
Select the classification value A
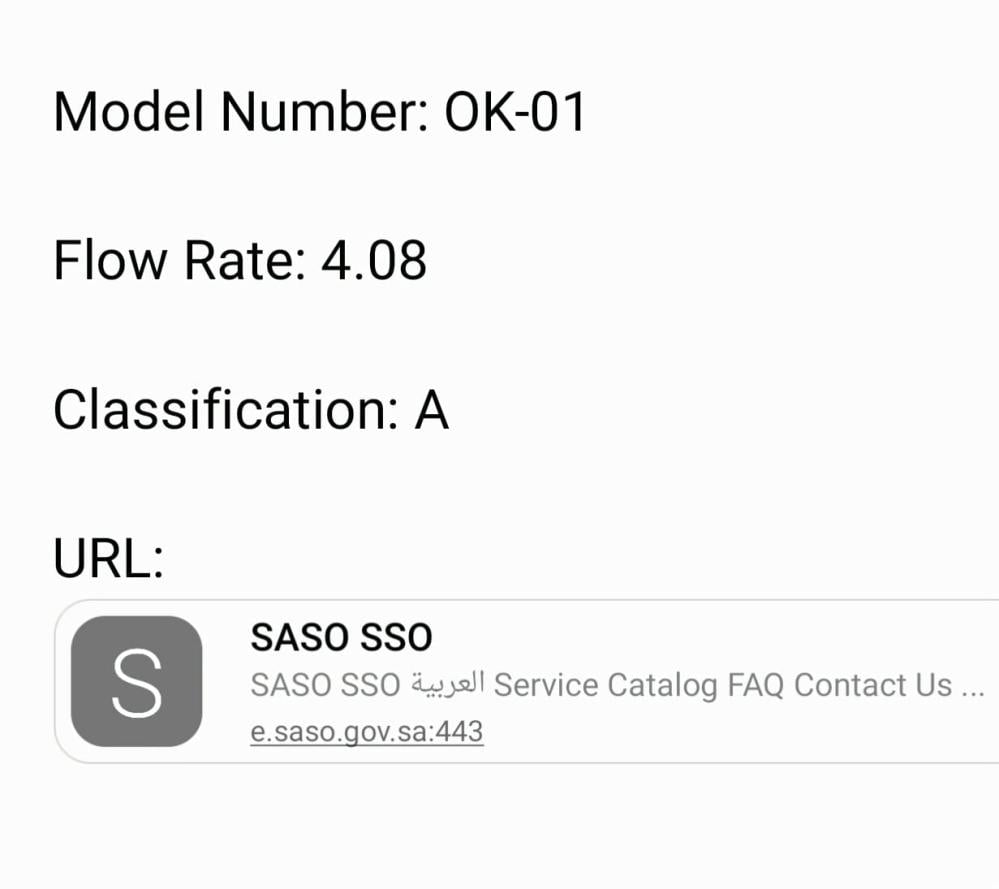[431, 409]
